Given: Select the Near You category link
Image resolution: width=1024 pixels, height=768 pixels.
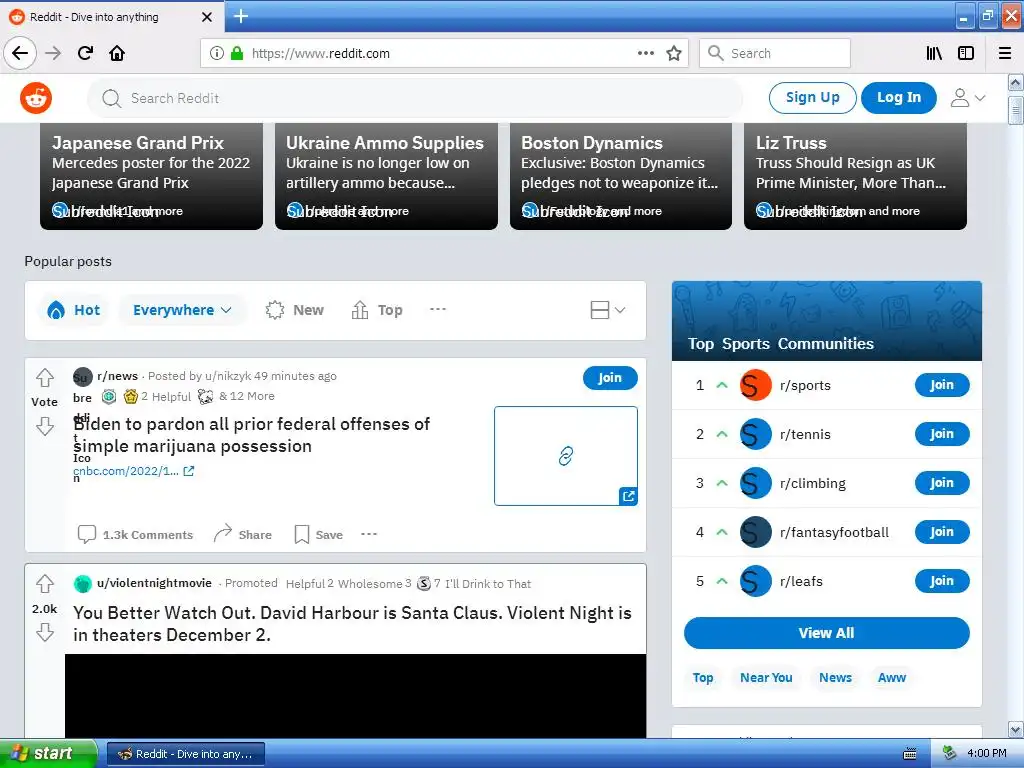Looking at the screenshot, I should click(766, 678).
